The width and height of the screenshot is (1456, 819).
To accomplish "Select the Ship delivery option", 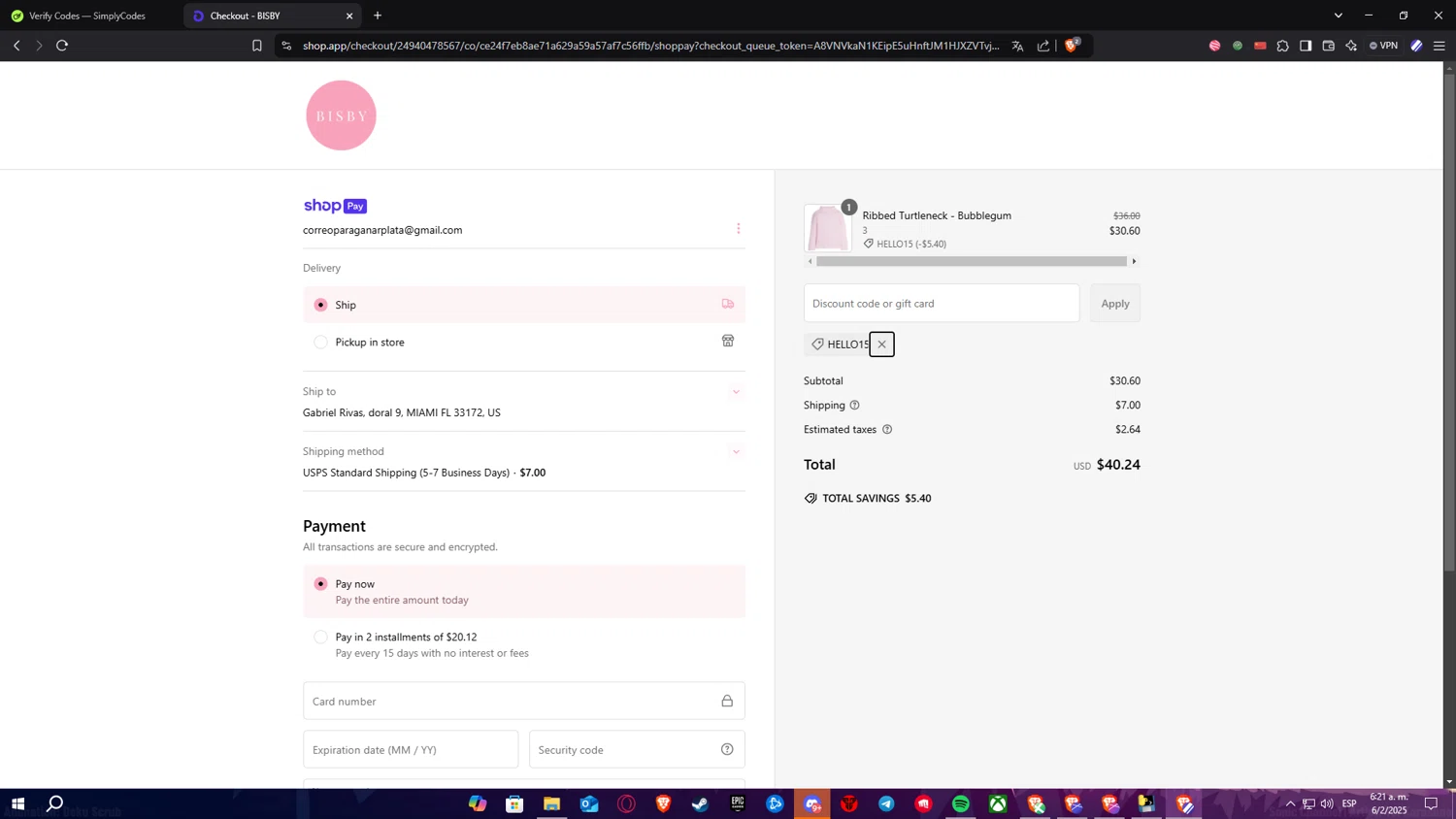I will point(524,305).
